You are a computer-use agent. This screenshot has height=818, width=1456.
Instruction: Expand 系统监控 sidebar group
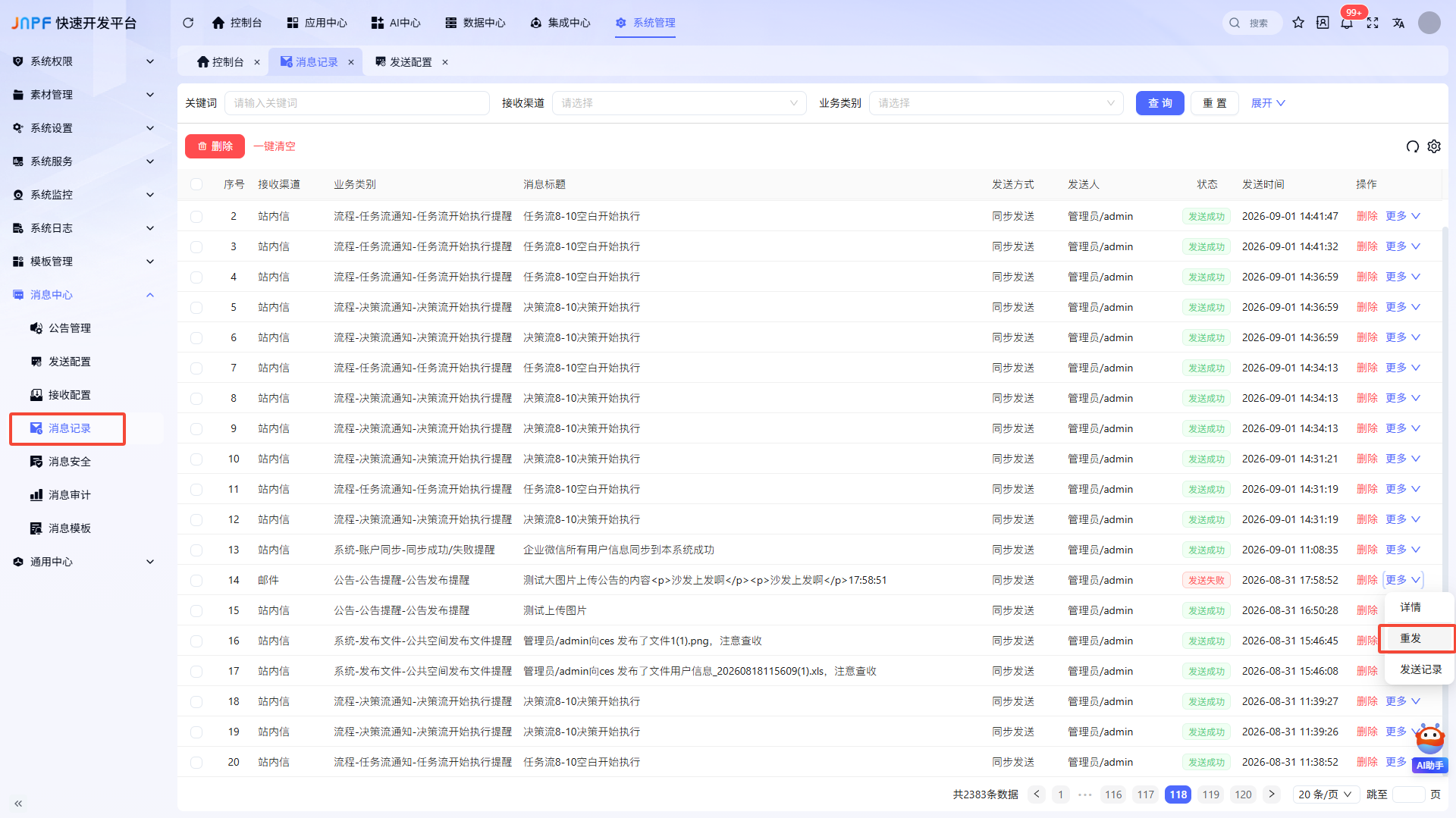pyautogui.click(x=85, y=195)
